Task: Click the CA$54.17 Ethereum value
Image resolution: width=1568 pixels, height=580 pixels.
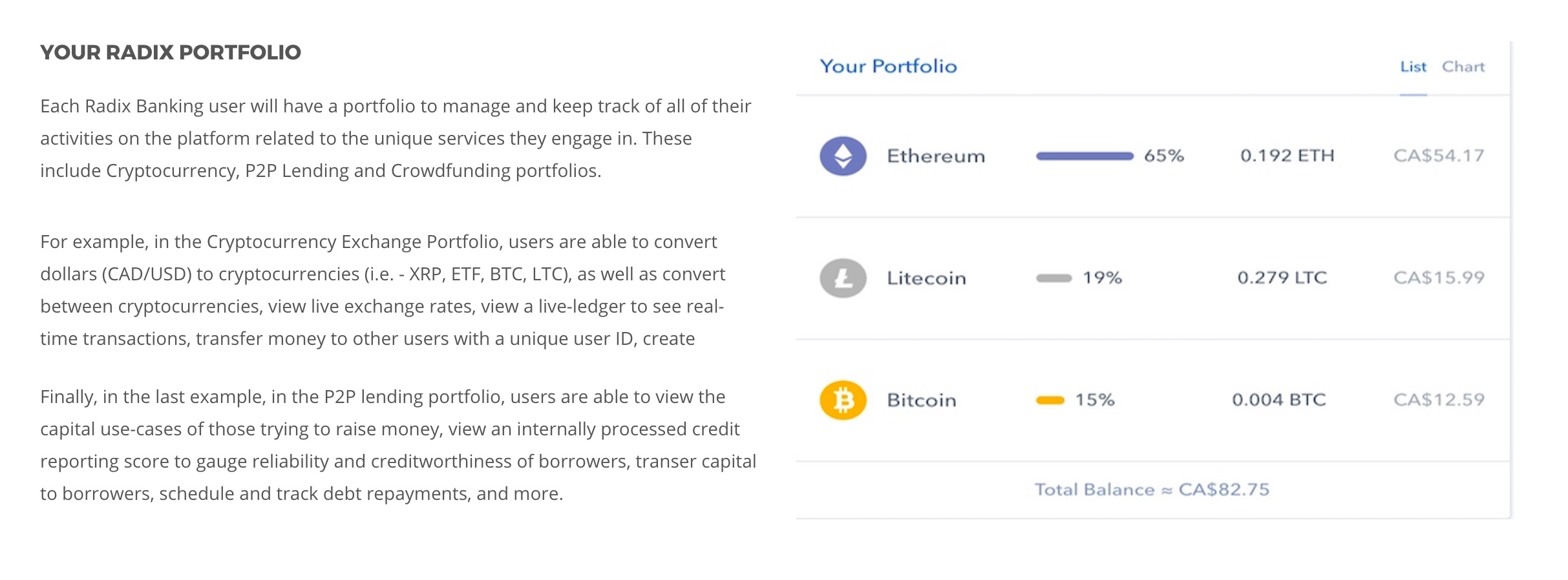Action: coord(1439,156)
